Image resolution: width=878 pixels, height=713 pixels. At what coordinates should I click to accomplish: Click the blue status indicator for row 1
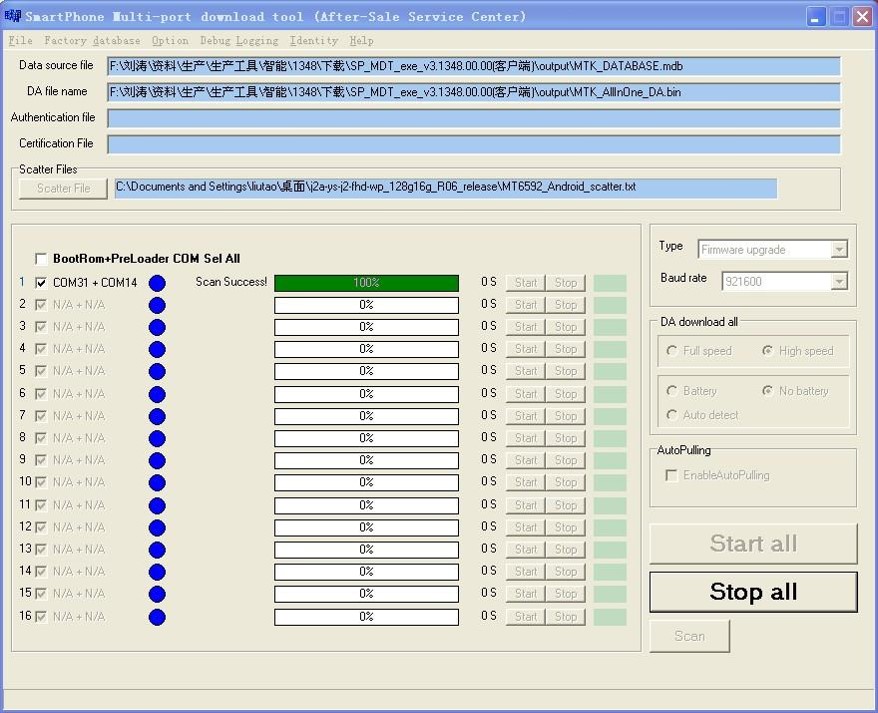click(x=157, y=283)
